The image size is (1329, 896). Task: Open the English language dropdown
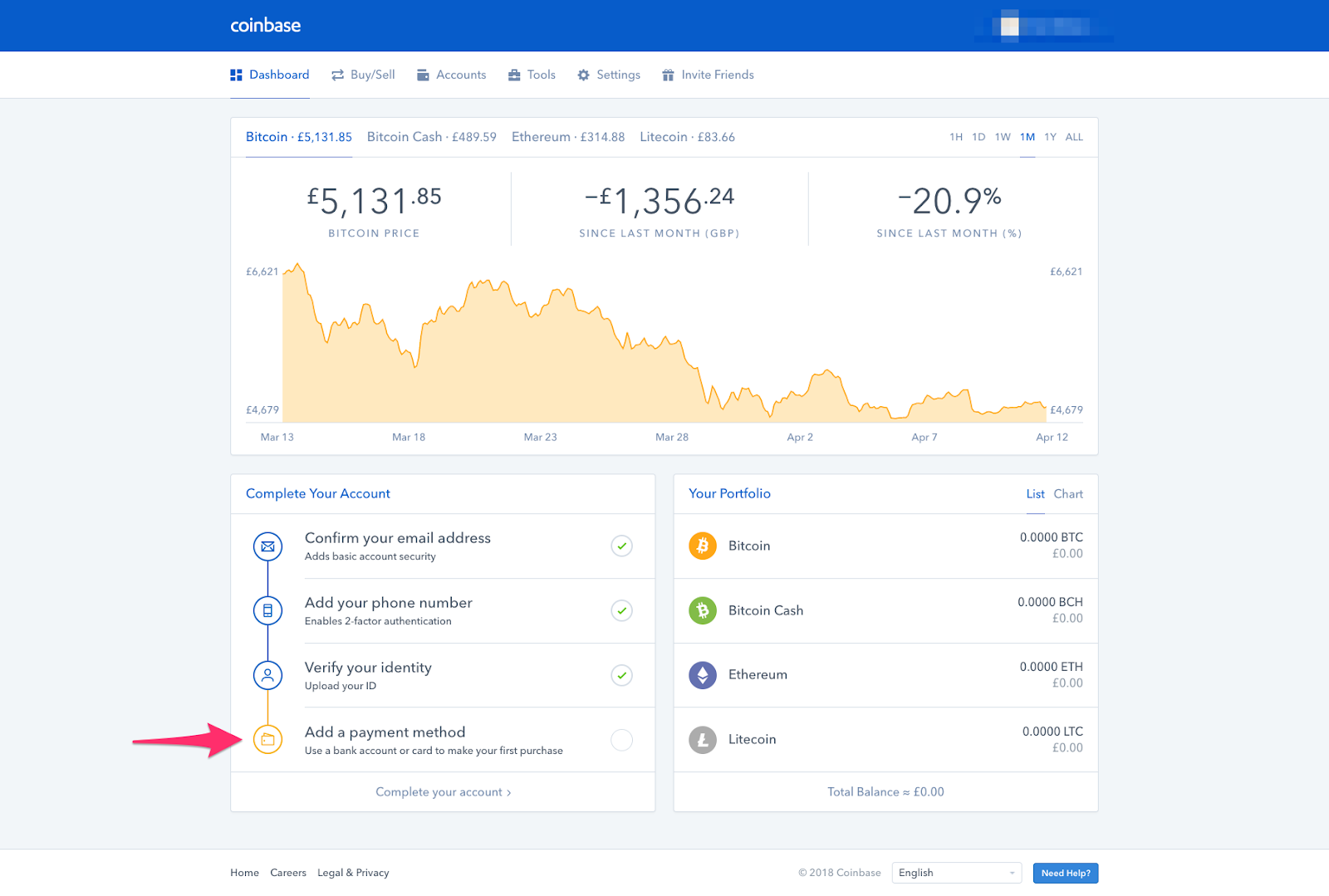tap(957, 873)
